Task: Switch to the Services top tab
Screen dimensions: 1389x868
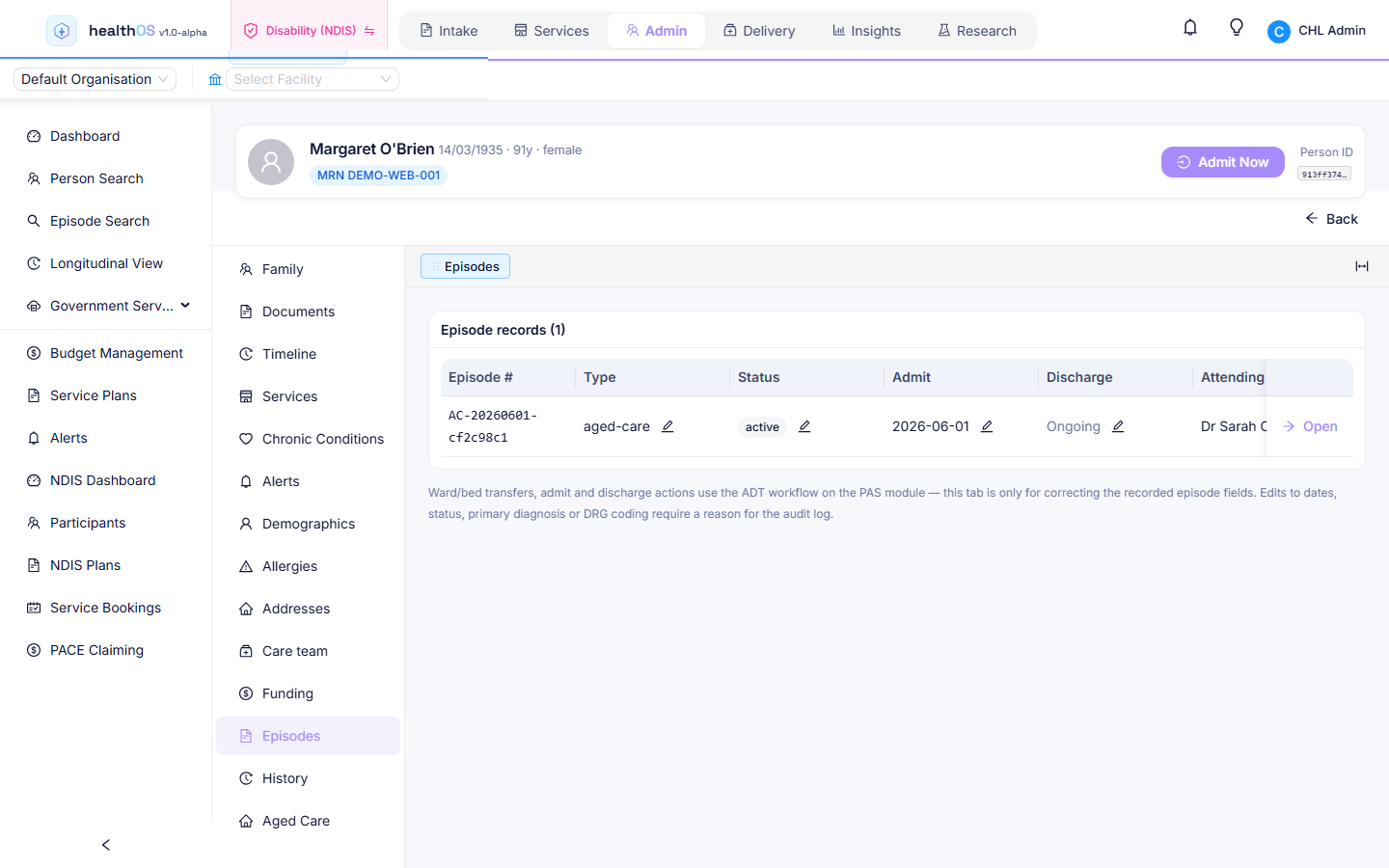Action: (x=552, y=31)
